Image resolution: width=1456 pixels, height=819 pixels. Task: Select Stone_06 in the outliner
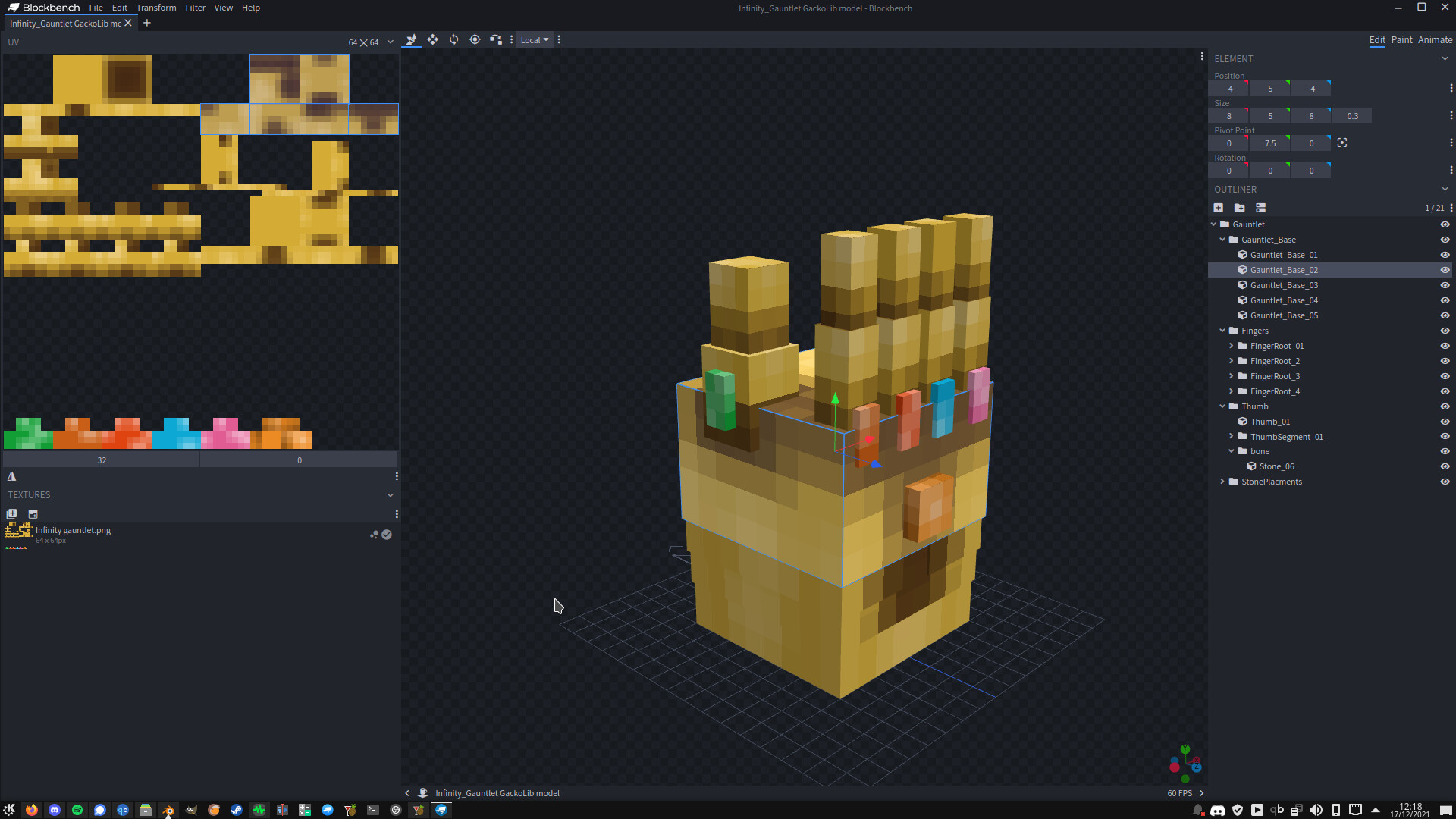coord(1276,466)
